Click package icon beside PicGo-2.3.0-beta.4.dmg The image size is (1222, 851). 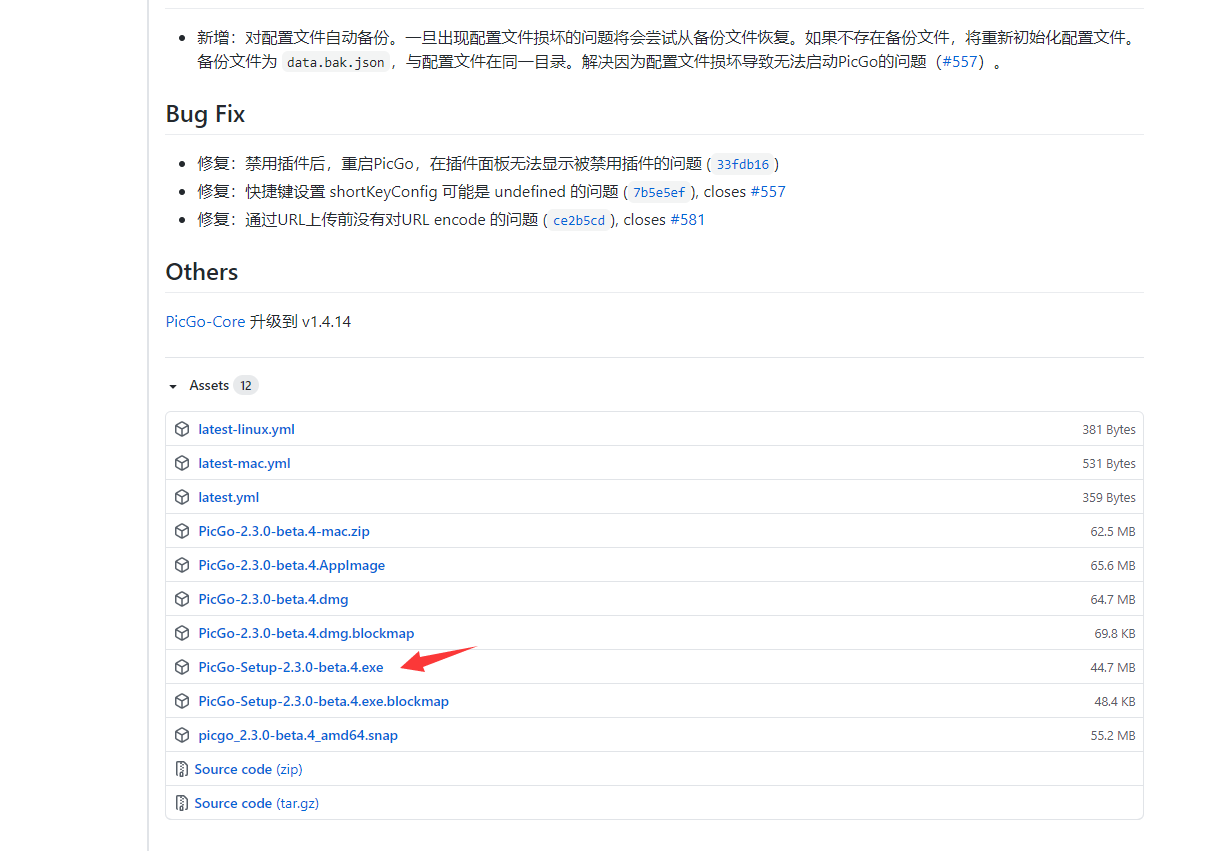click(x=182, y=599)
